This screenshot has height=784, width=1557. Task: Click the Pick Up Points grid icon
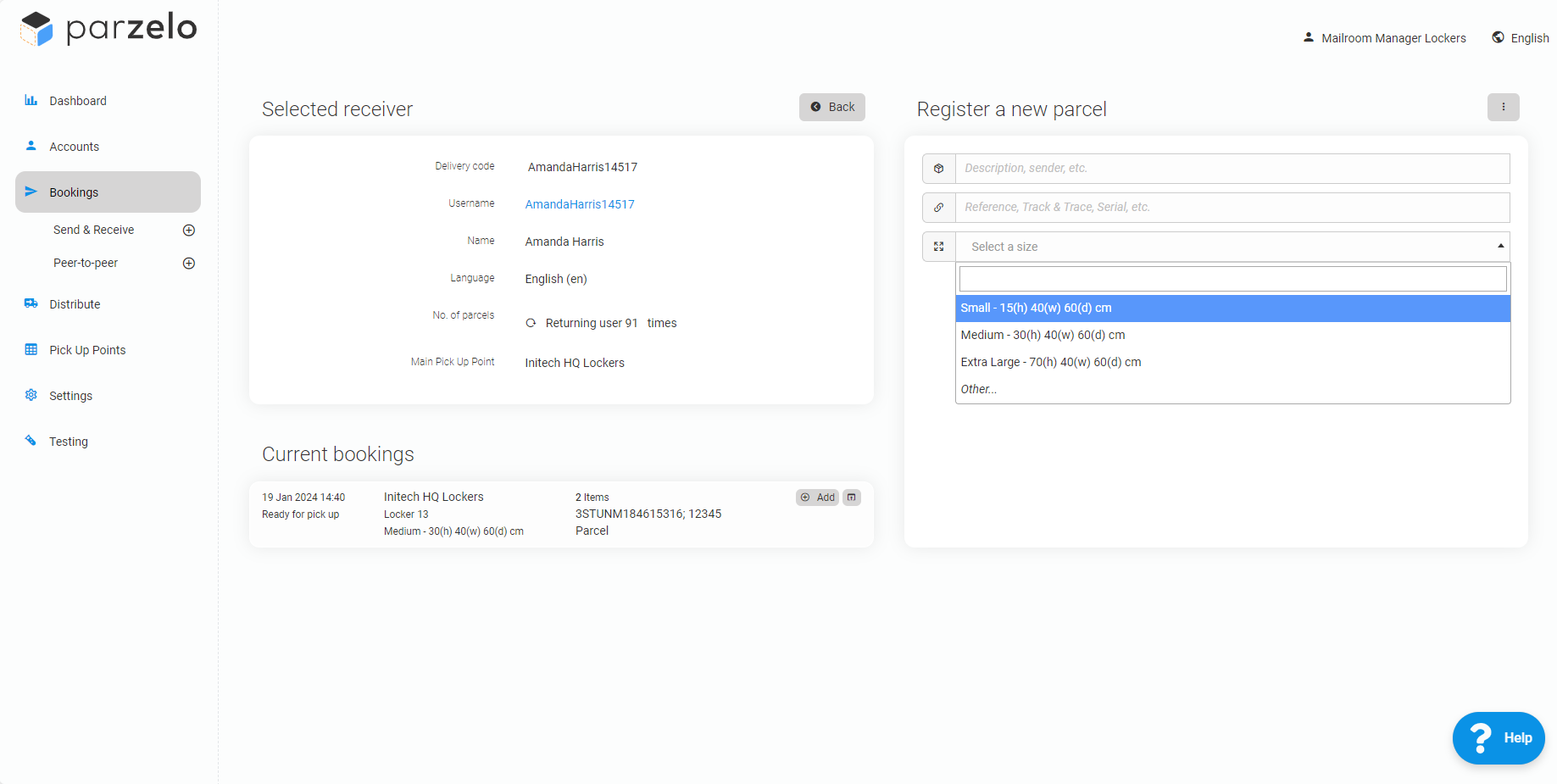tap(31, 349)
